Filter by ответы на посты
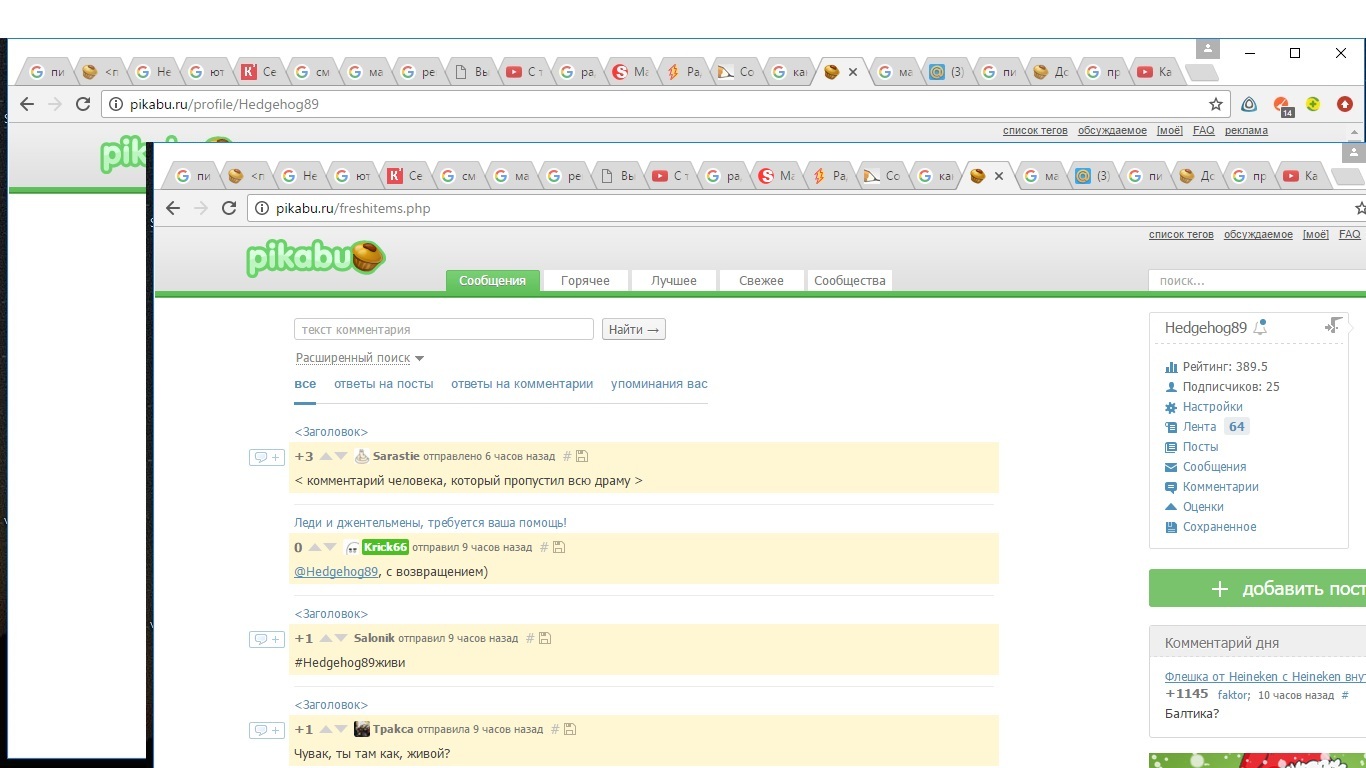The width and height of the screenshot is (1366, 768). pos(384,384)
